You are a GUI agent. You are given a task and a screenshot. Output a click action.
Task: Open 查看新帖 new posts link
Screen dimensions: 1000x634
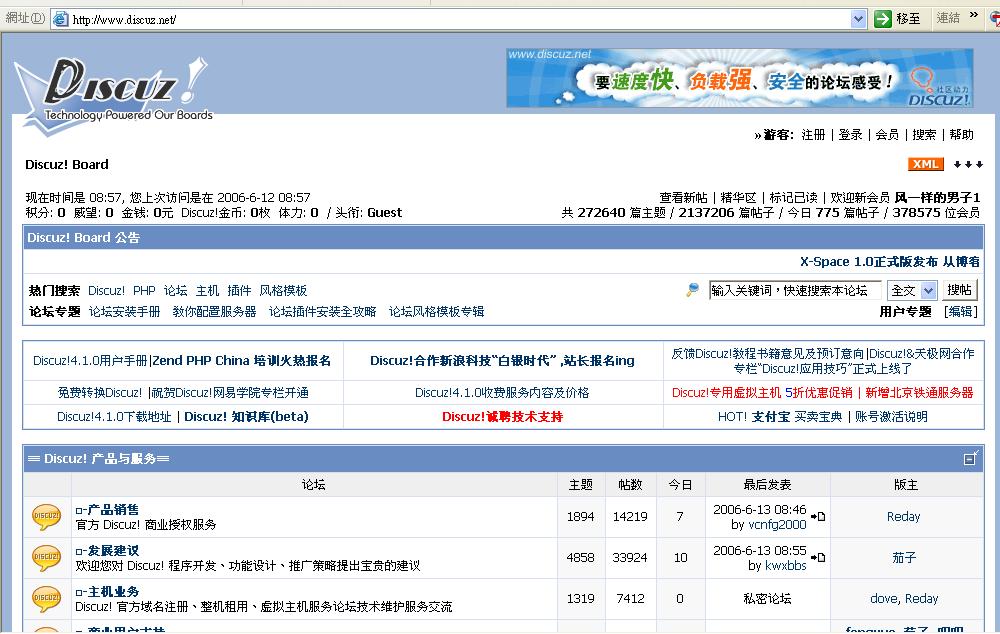(x=683, y=198)
